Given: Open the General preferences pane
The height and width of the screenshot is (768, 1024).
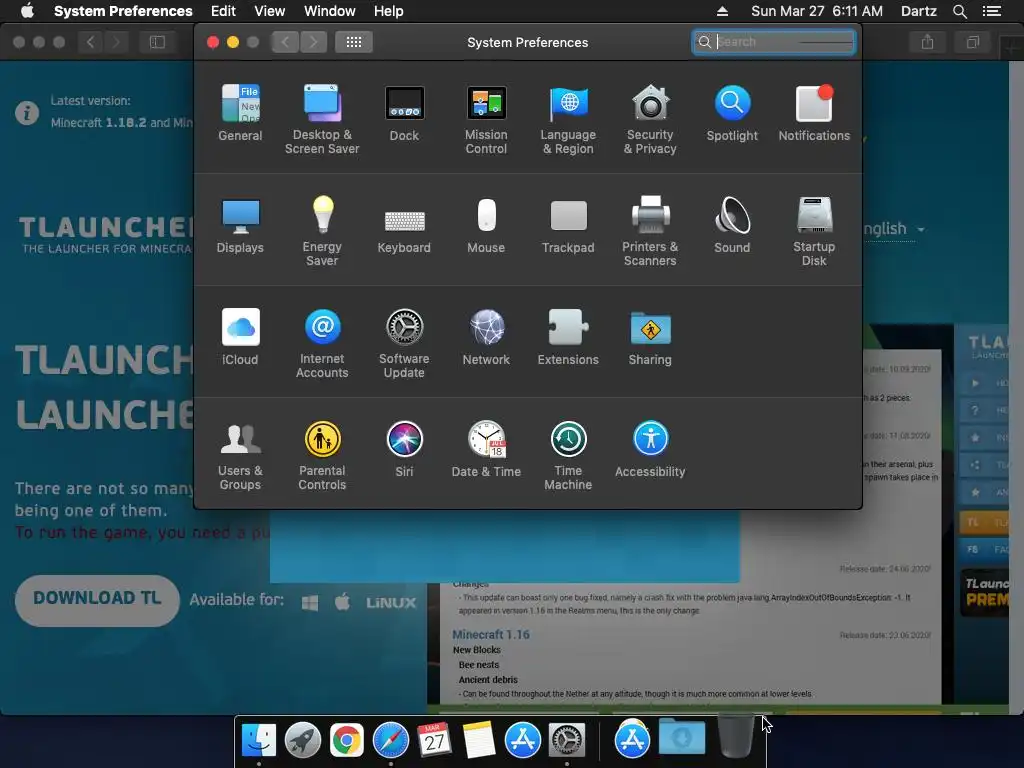Looking at the screenshot, I should pos(240,112).
